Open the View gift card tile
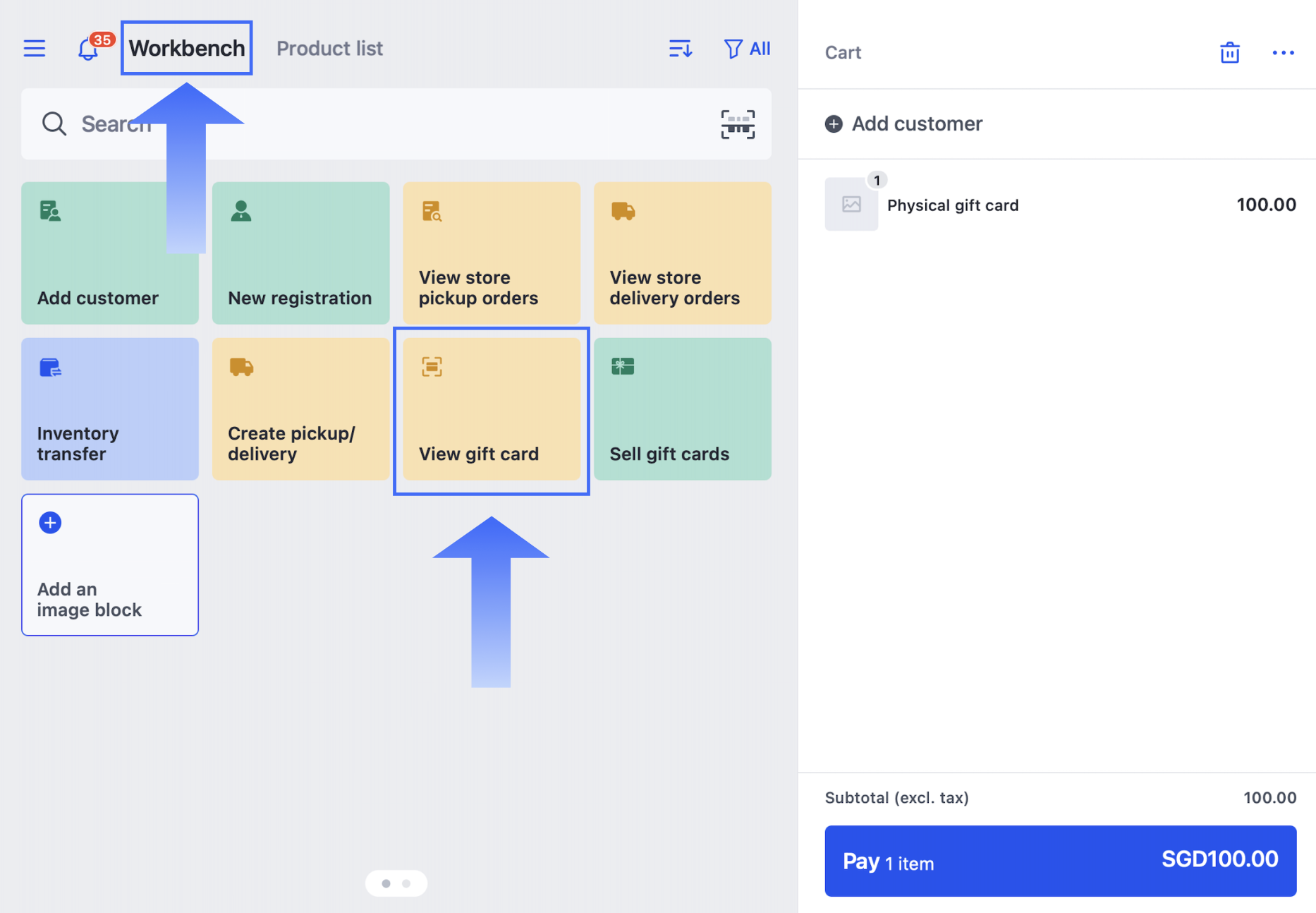Viewport: 1316px width, 913px height. [492, 409]
